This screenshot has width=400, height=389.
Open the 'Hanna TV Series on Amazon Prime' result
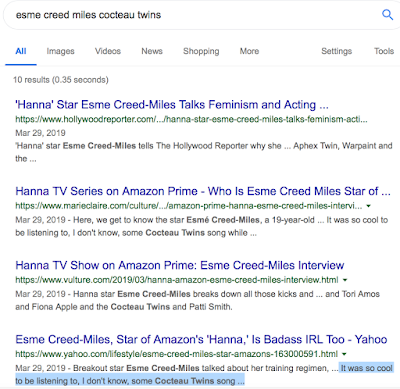coord(203,191)
